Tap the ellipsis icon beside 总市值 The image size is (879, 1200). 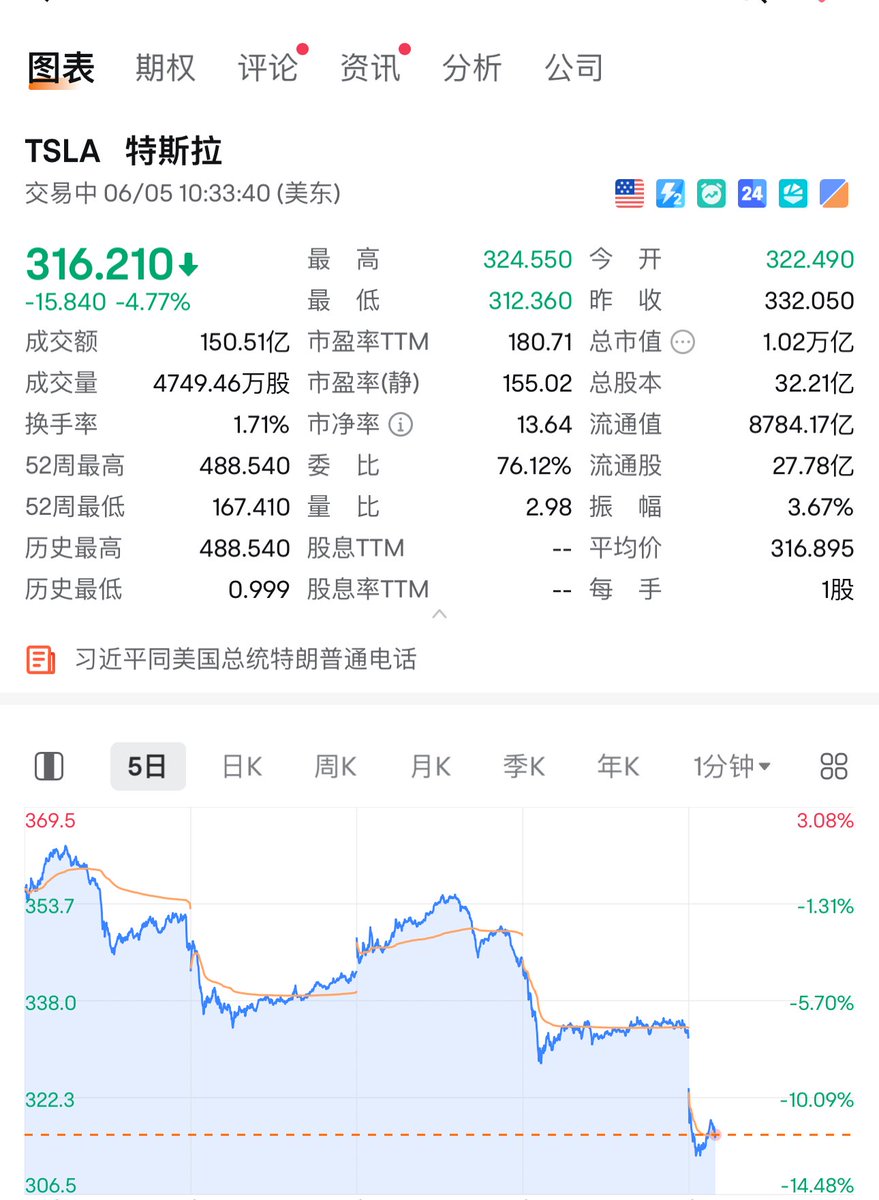[682, 343]
